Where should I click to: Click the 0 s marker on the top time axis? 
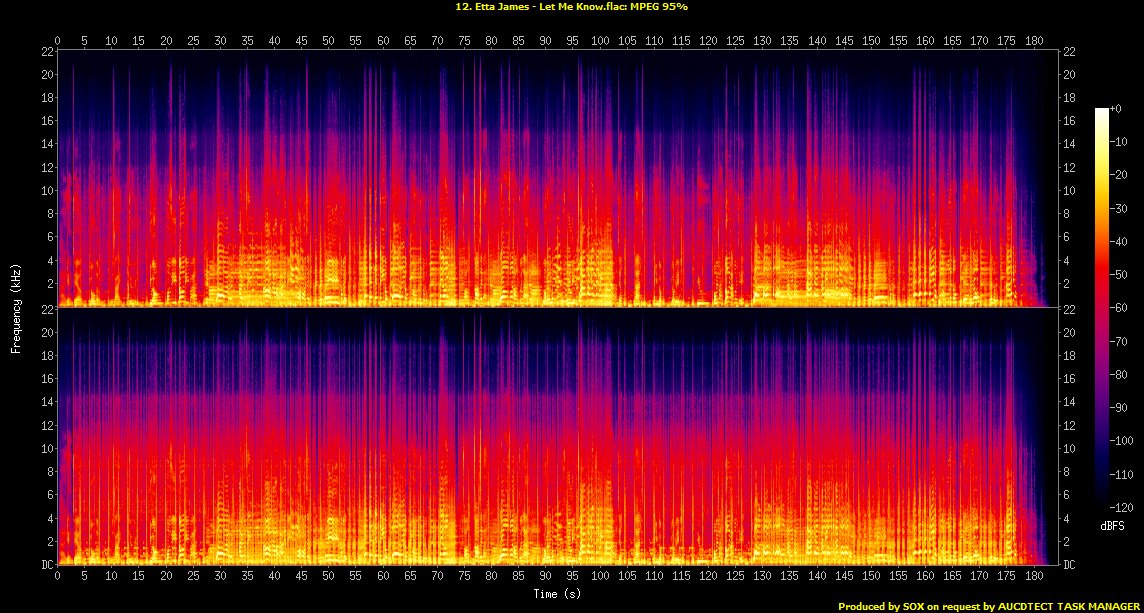click(x=58, y=41)
